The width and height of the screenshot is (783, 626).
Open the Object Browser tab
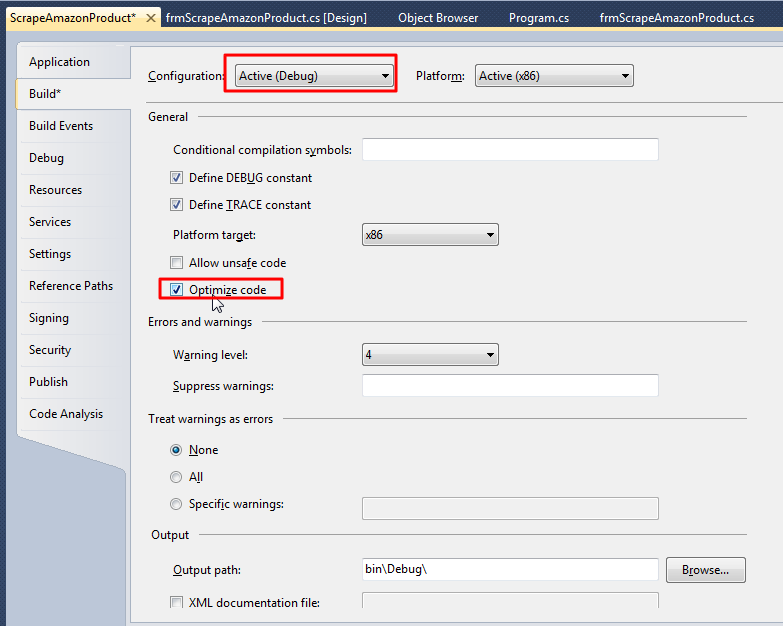438,18
